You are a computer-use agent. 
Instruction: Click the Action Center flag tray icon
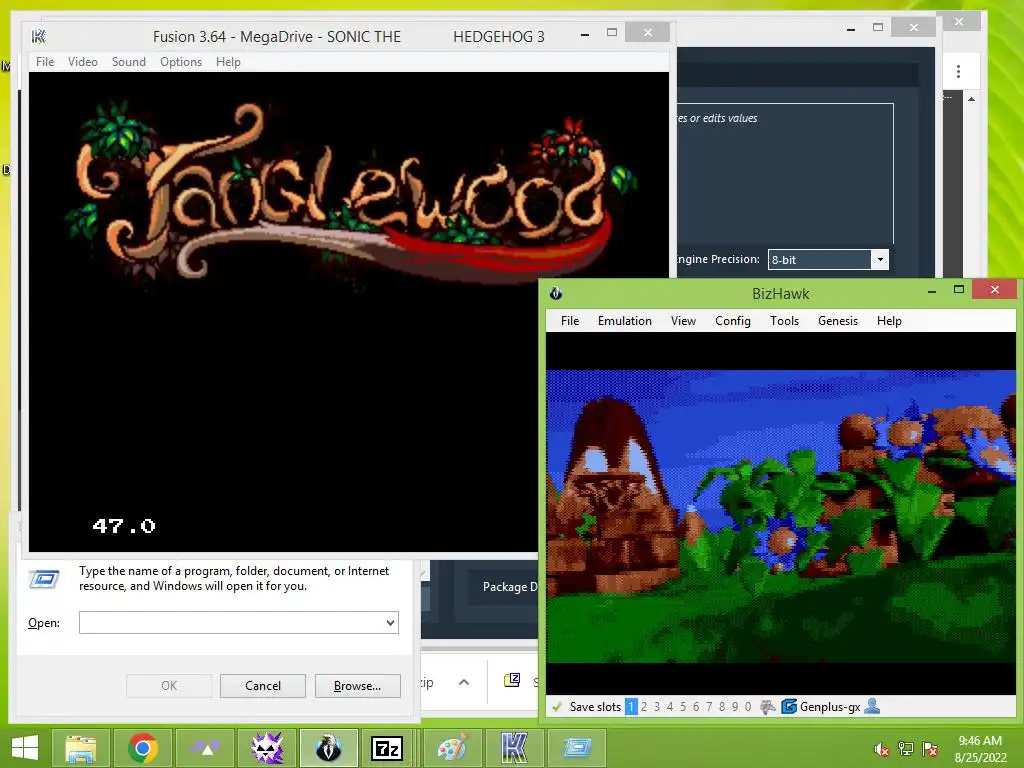coord(930,749)
